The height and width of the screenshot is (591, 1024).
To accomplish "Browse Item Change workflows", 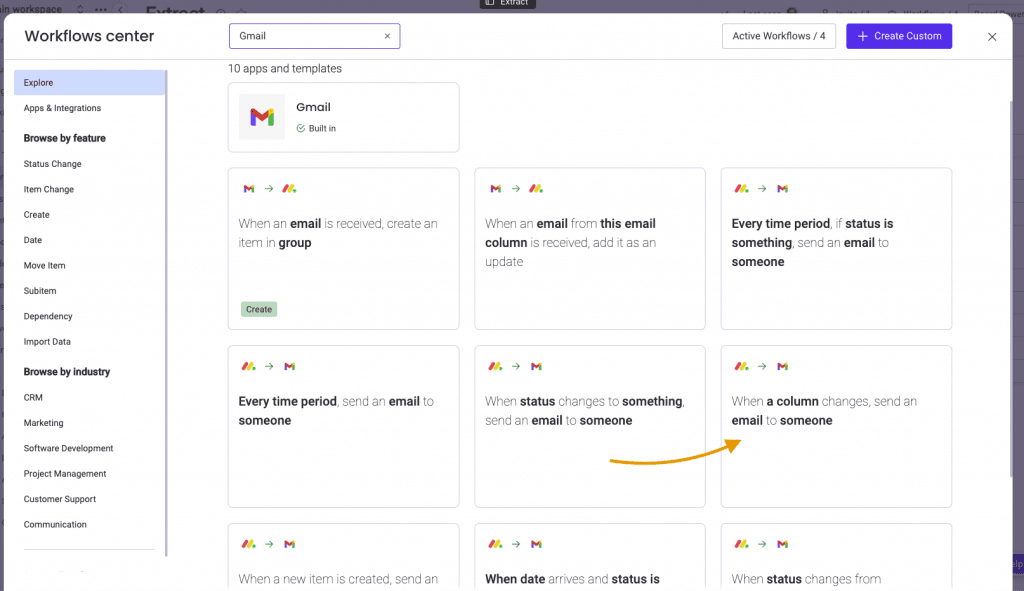I will [x=48, y=189].
